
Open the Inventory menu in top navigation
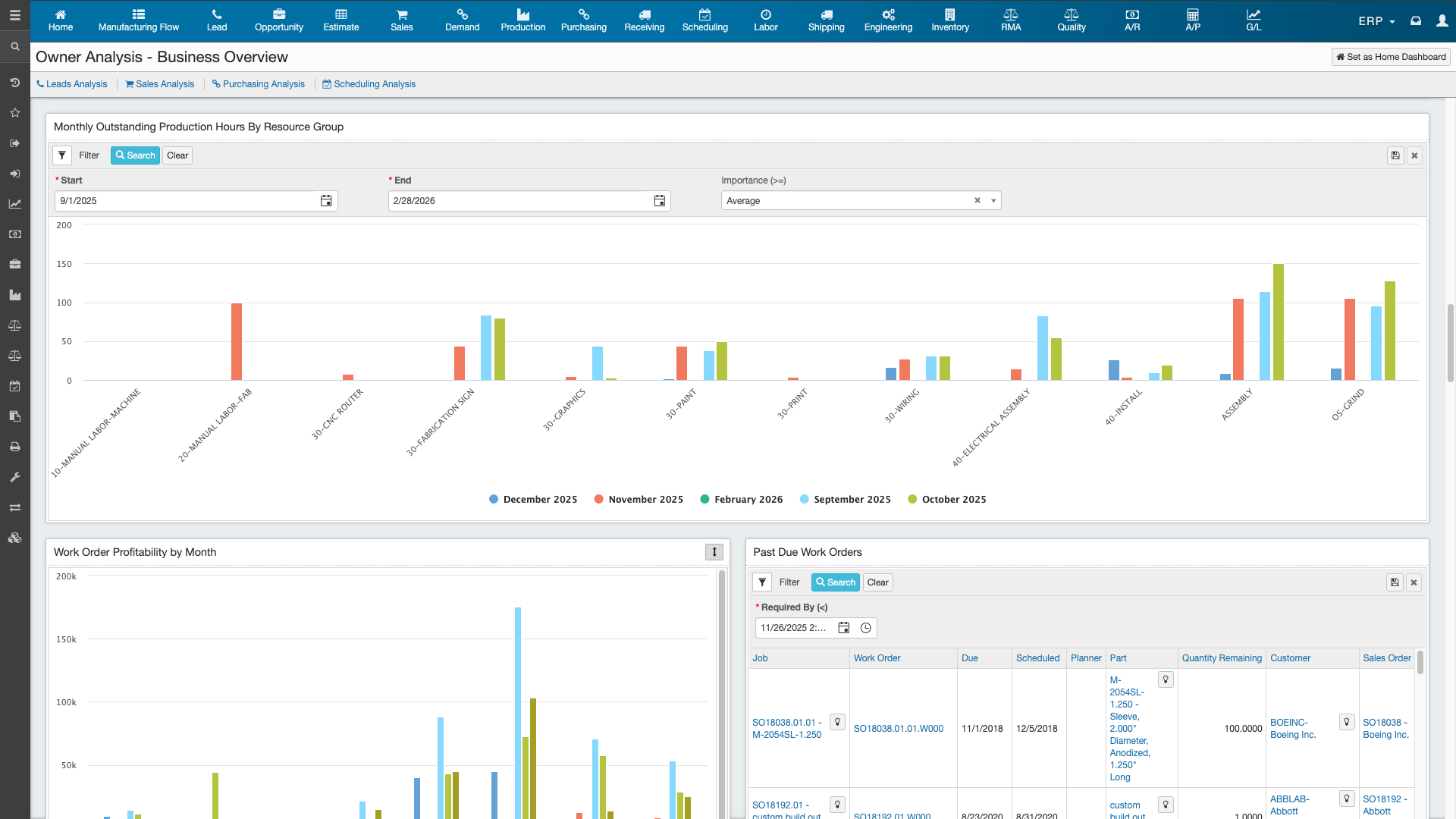[x=949, y=20]
